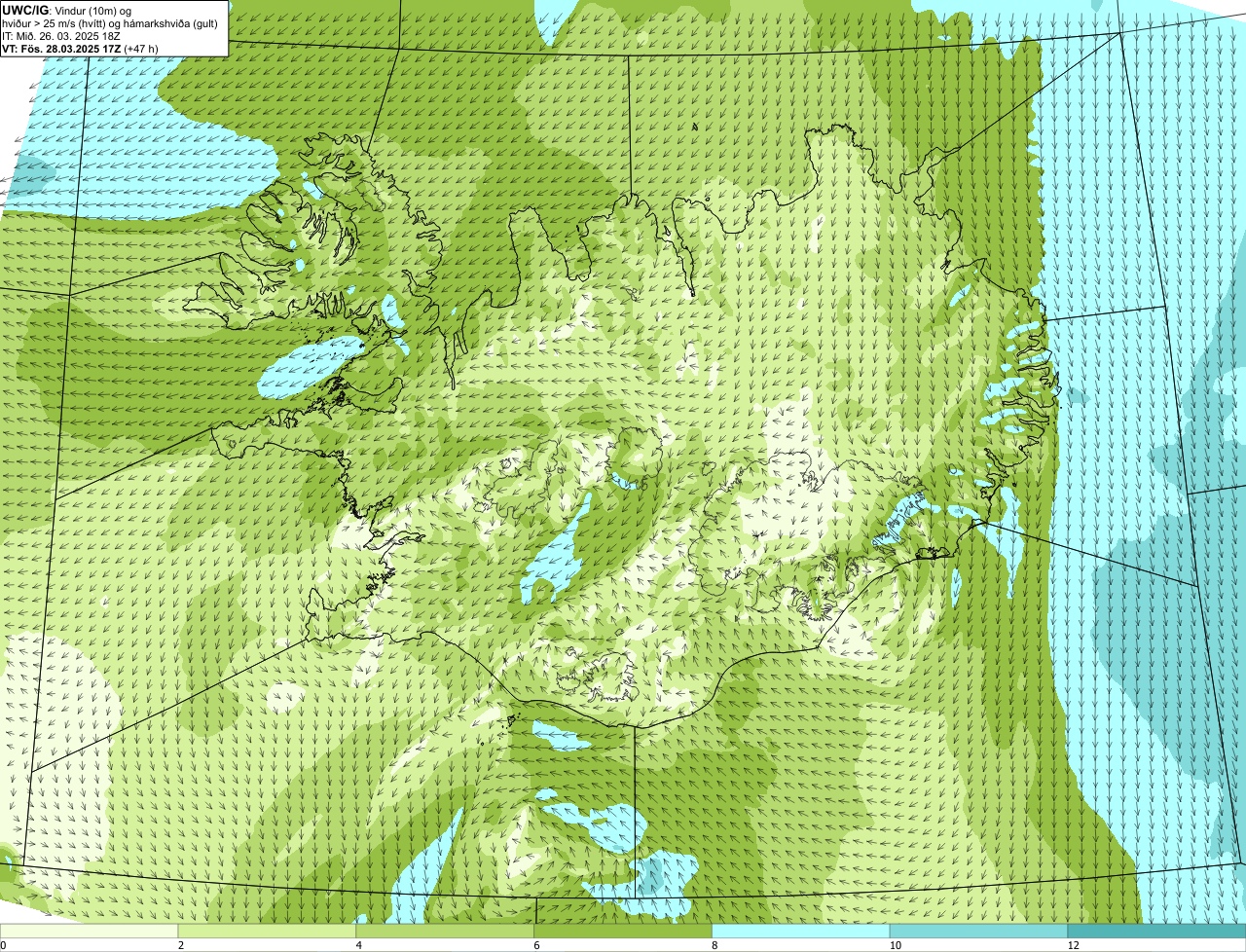Click the darkest teal swatch after 12
This screenshot has width=1246, height=952.
point(1156,932)
